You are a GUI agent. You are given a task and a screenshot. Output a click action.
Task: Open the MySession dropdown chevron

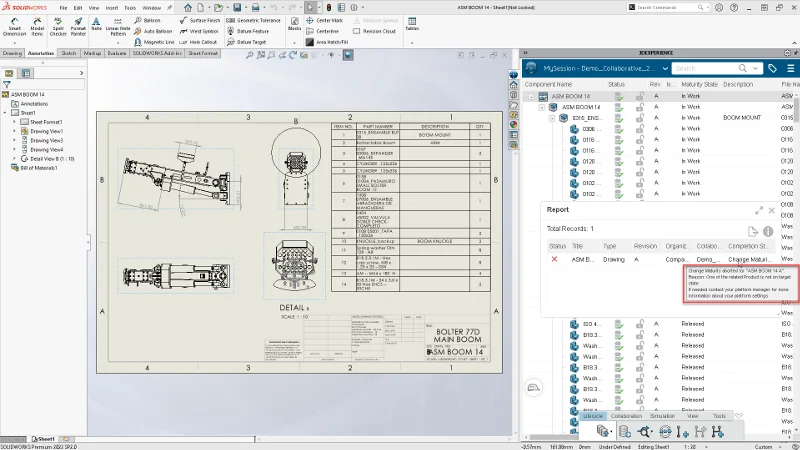(x=664, y=68)
